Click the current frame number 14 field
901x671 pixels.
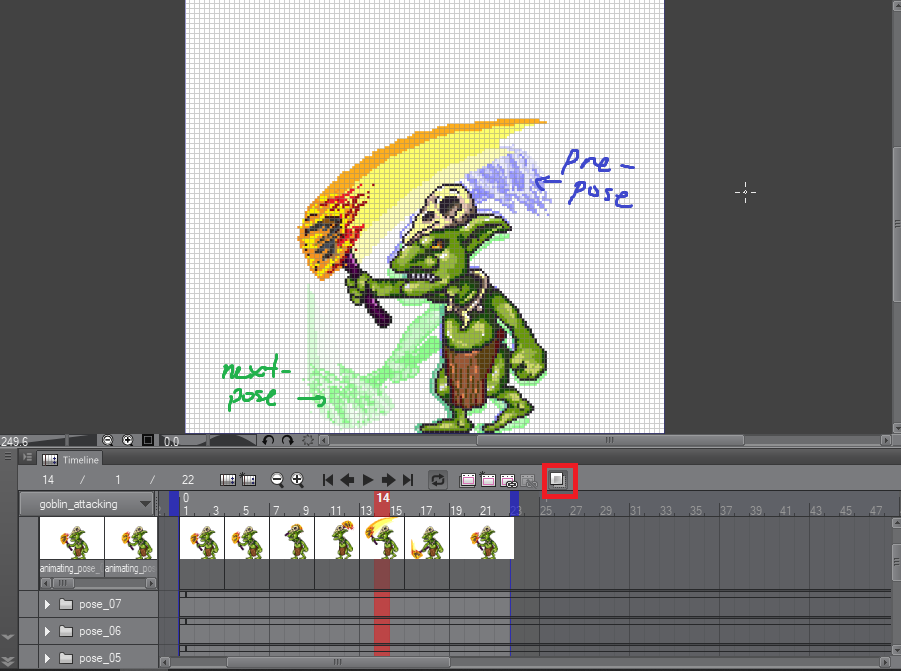pyautogui.click(x=48, y=480)
